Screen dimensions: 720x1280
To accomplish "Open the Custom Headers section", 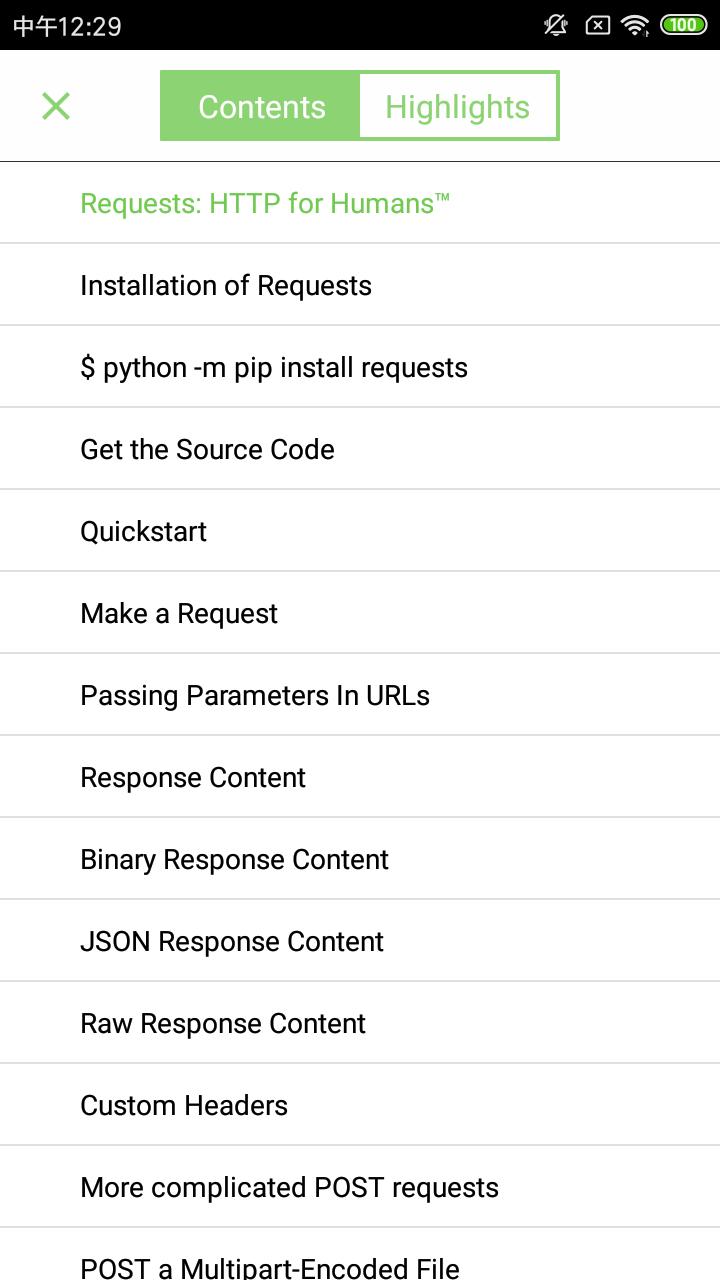I will click(360, 1105).
